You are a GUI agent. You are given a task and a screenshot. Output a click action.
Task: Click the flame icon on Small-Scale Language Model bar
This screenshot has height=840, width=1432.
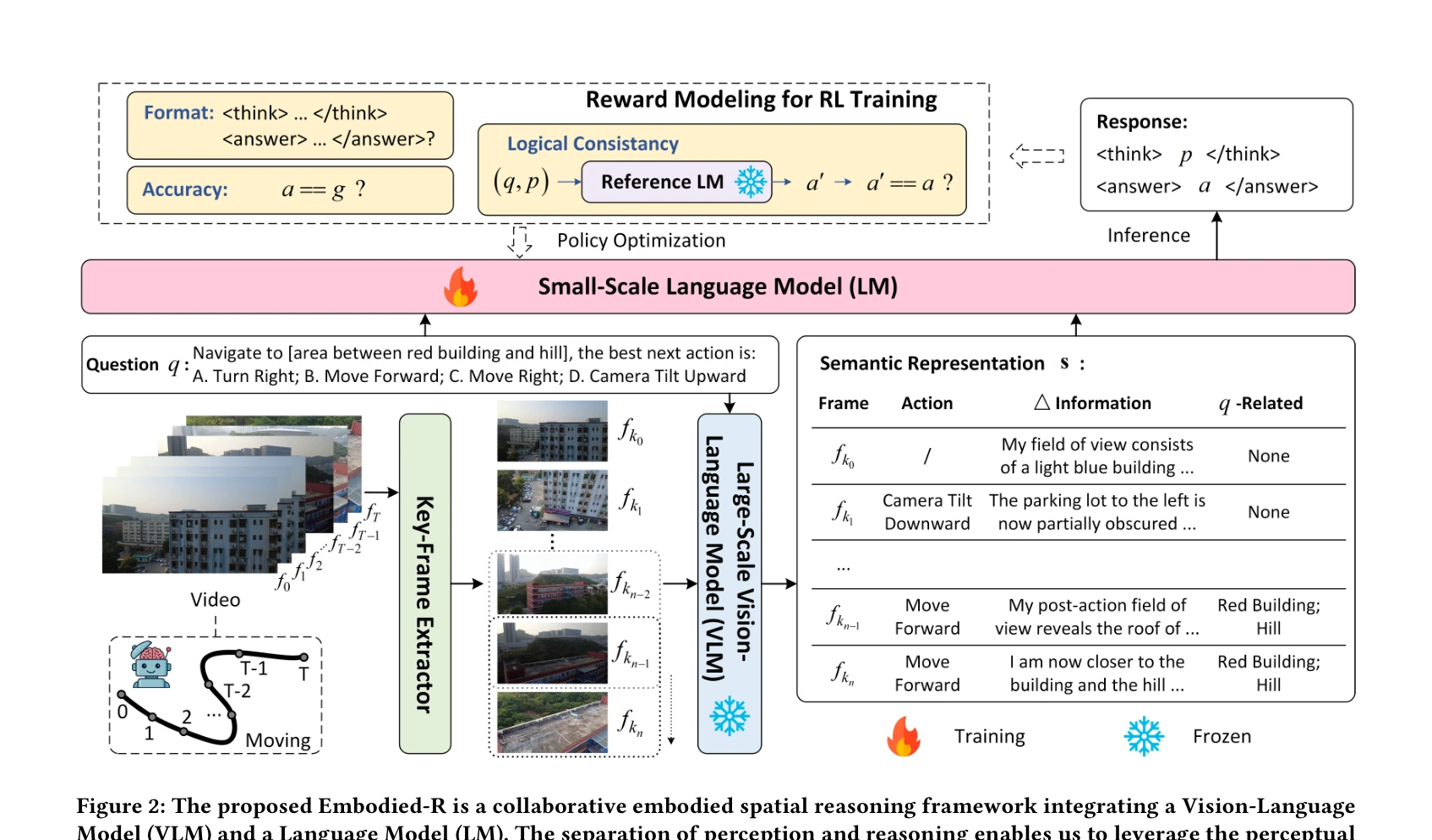coord(461,286)
